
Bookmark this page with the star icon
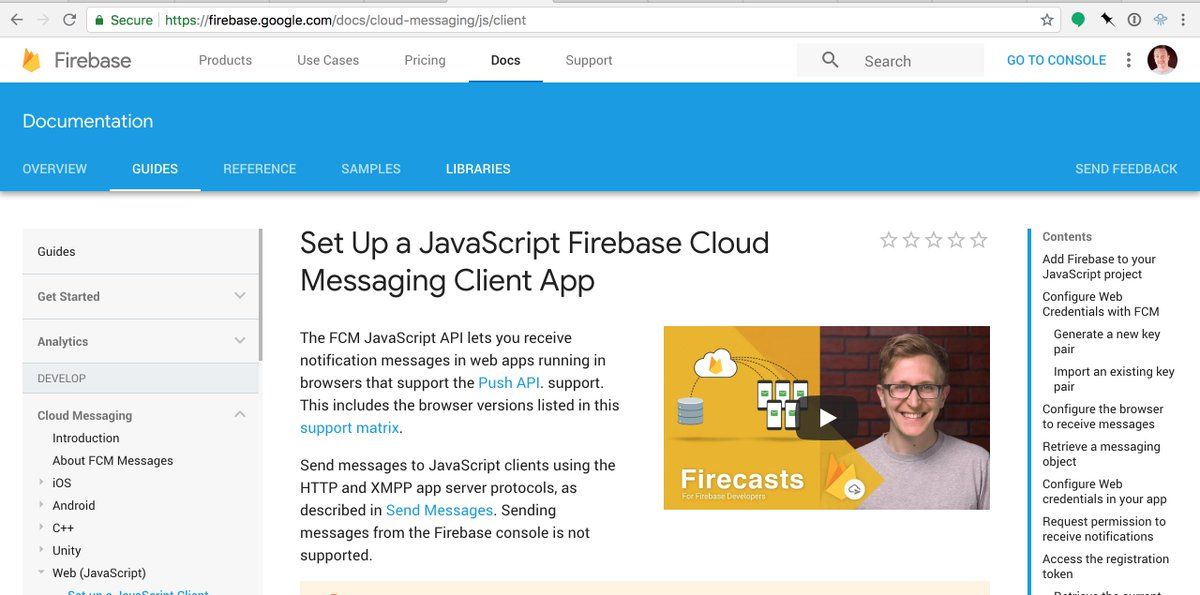coord(1047,20)
